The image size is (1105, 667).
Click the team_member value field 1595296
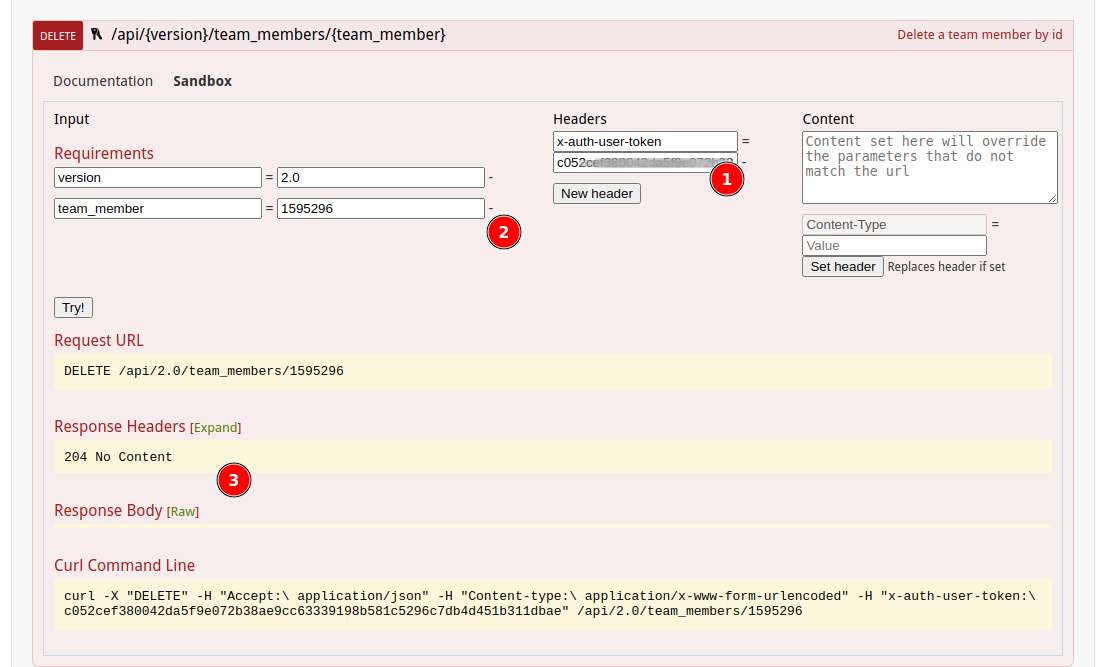[x=381, y=209]
